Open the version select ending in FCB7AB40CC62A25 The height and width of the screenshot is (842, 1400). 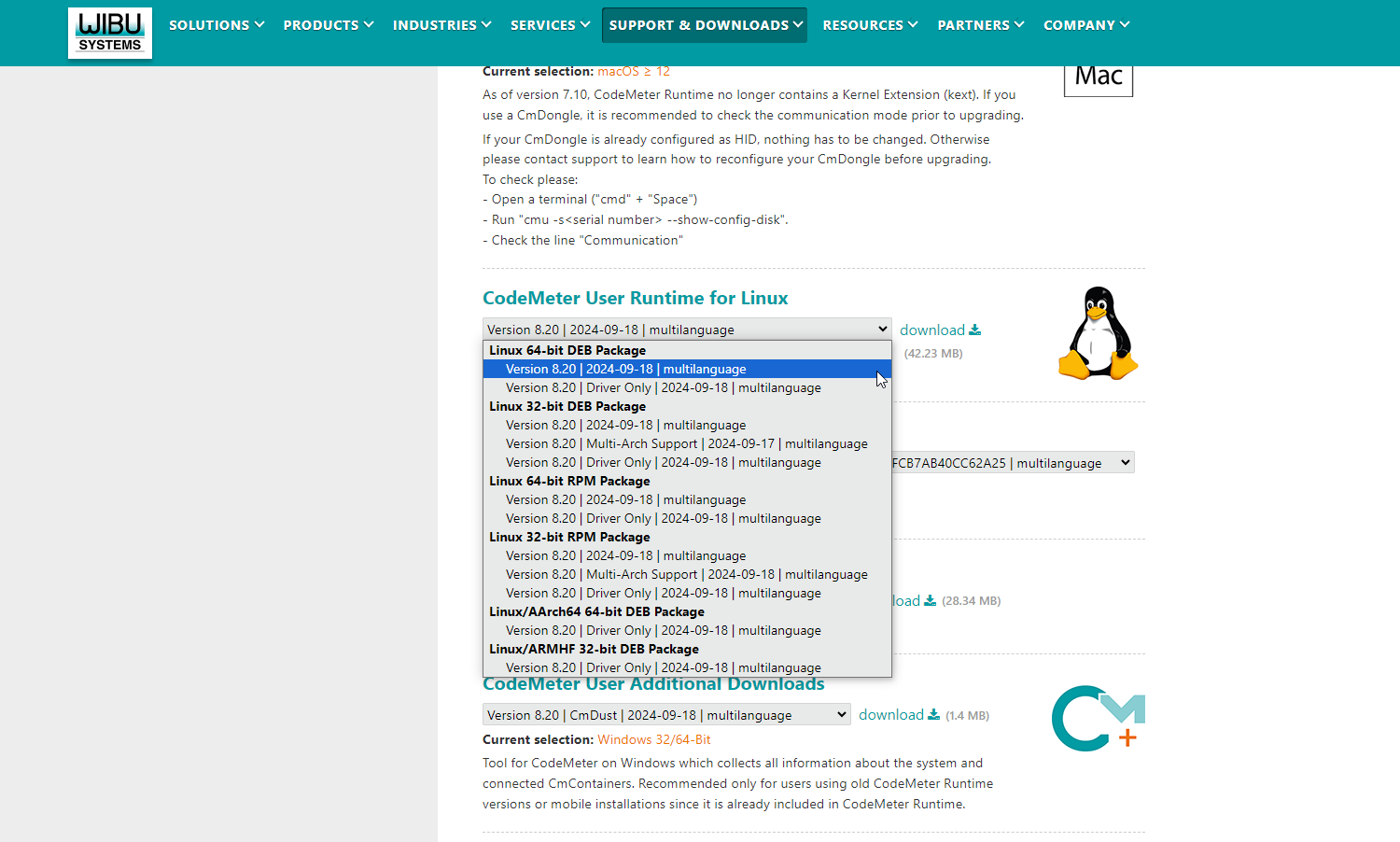[1013, 463]
